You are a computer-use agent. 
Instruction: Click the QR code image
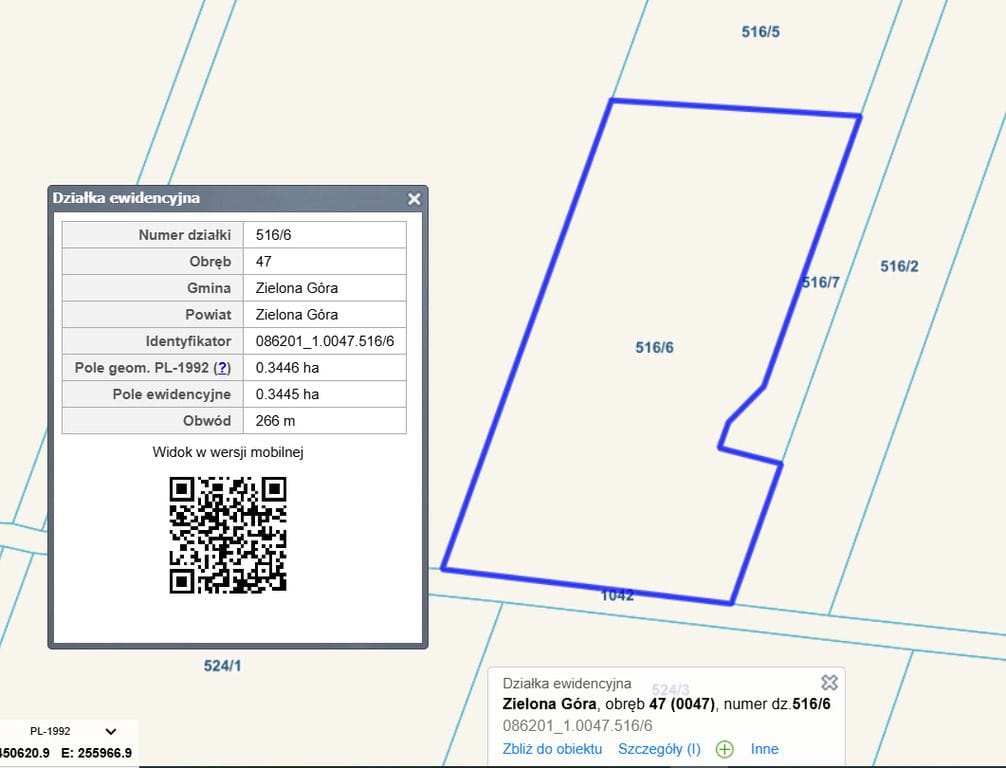coord(228,534)
